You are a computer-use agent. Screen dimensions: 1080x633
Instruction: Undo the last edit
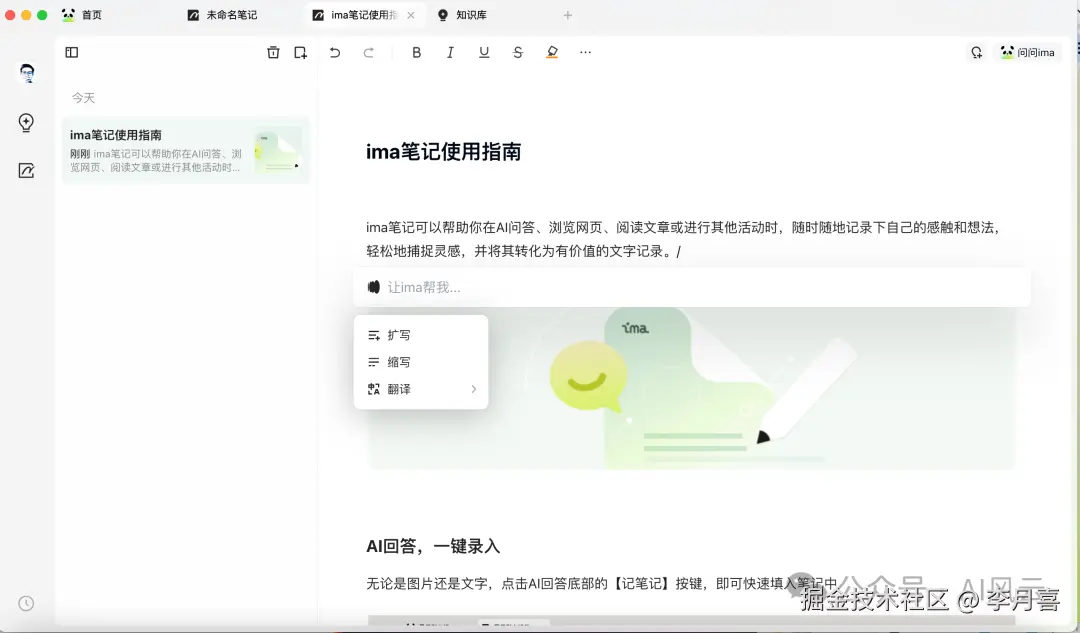coord(335,52)
